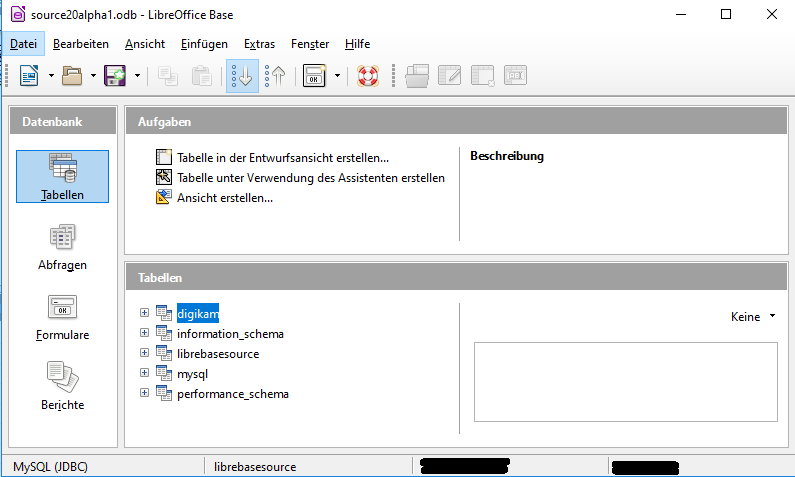795x477 pixels.
Task: Click the Delete table toolbar icon
Action: coord(482,76)
